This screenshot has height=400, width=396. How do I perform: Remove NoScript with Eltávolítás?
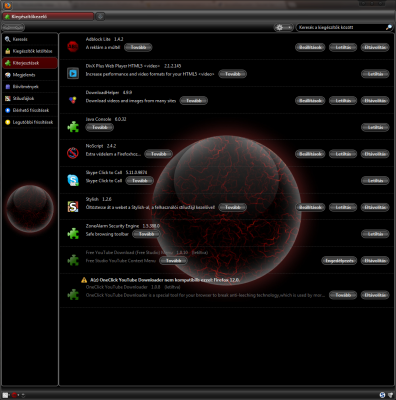point(375,154)
